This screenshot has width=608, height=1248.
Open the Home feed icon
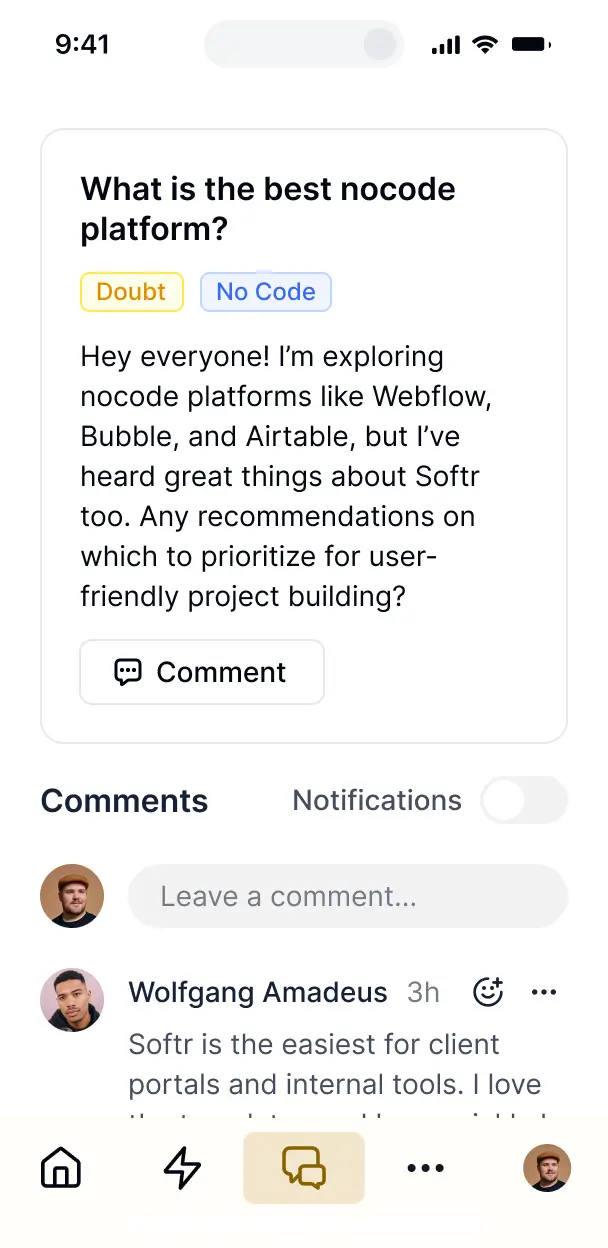(x=60, y=1168)
